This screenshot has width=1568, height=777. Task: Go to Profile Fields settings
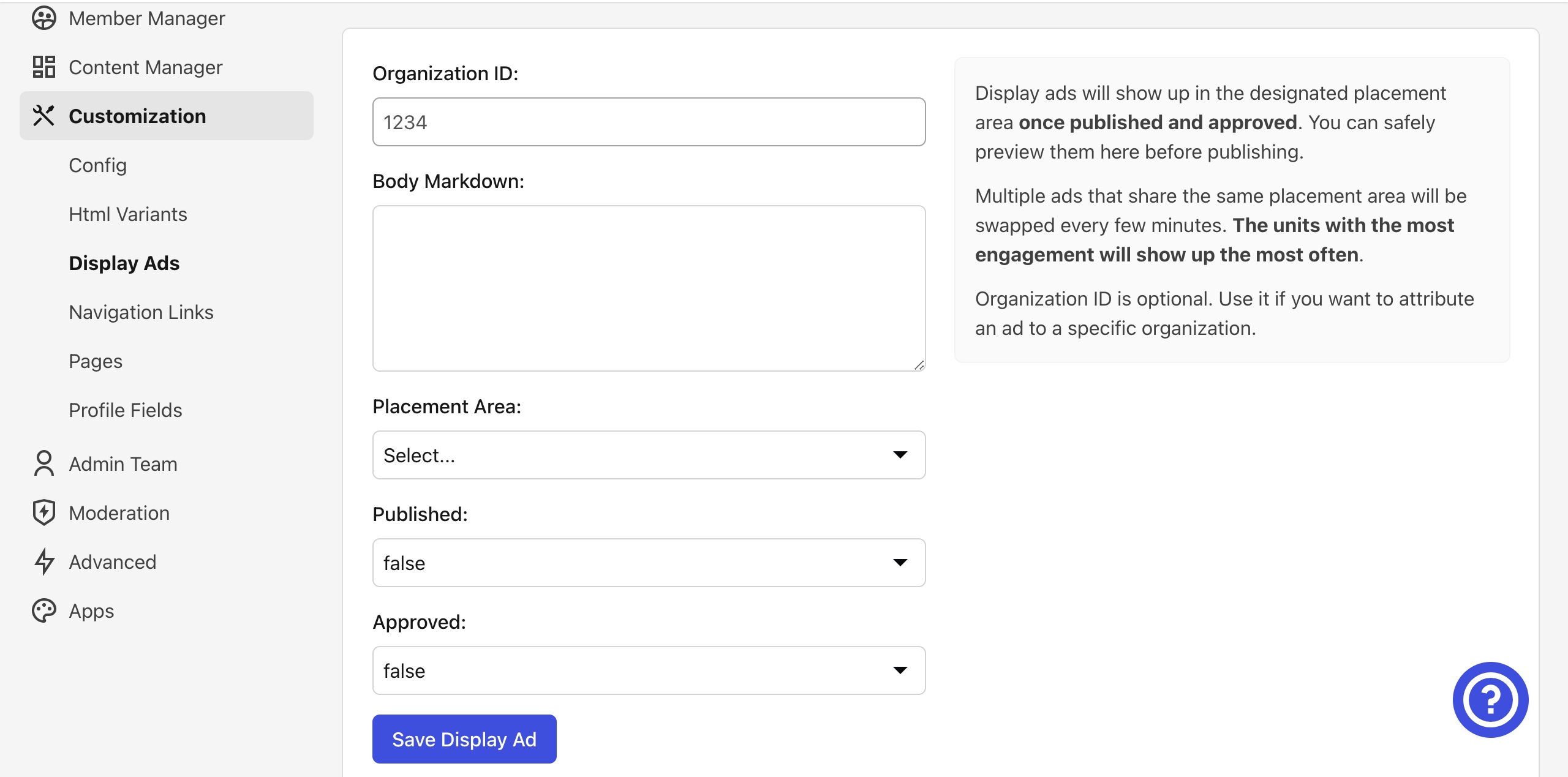pyautogui.click(x=125, y=410)
